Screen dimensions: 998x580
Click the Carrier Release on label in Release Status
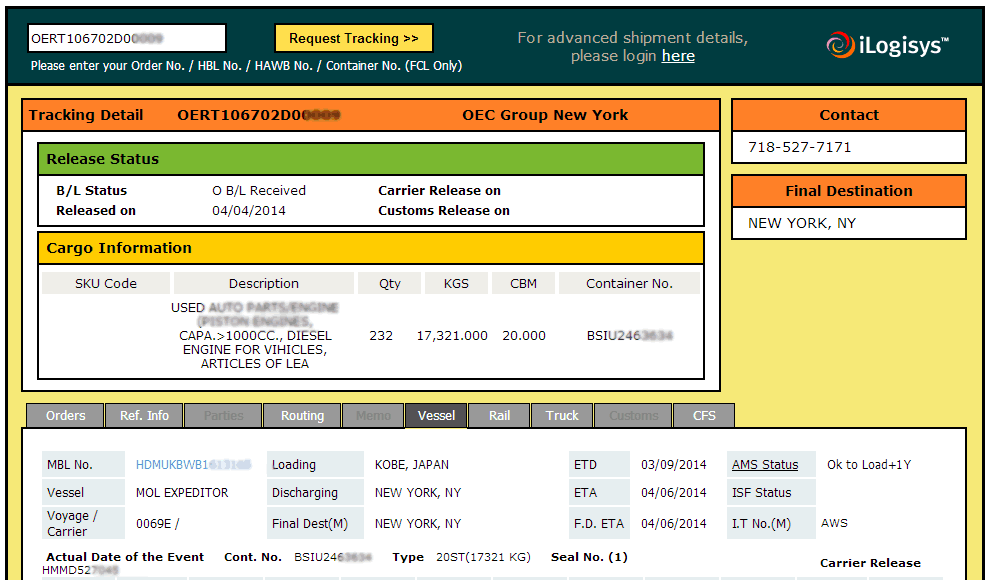click(439, 190)
